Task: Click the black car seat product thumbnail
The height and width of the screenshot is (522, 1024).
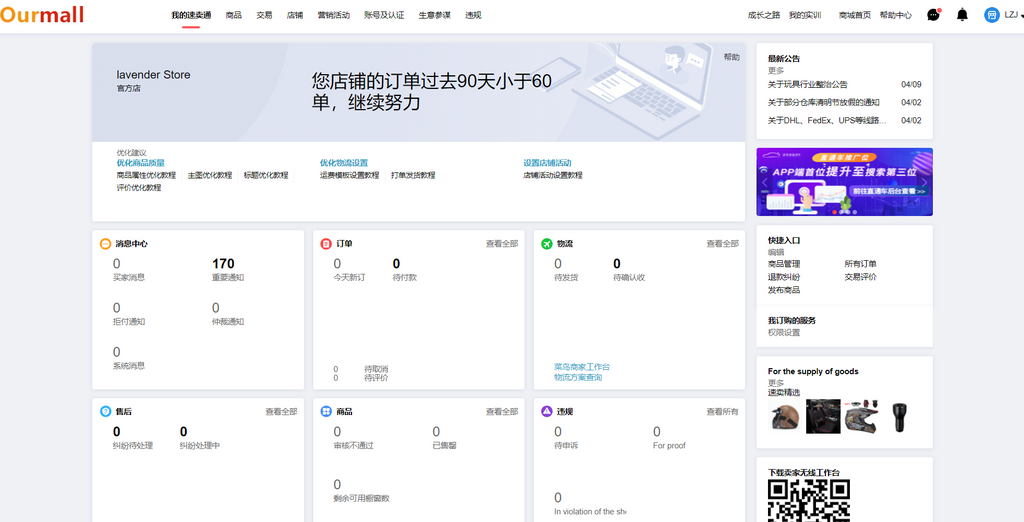Action: click(823, 416)
